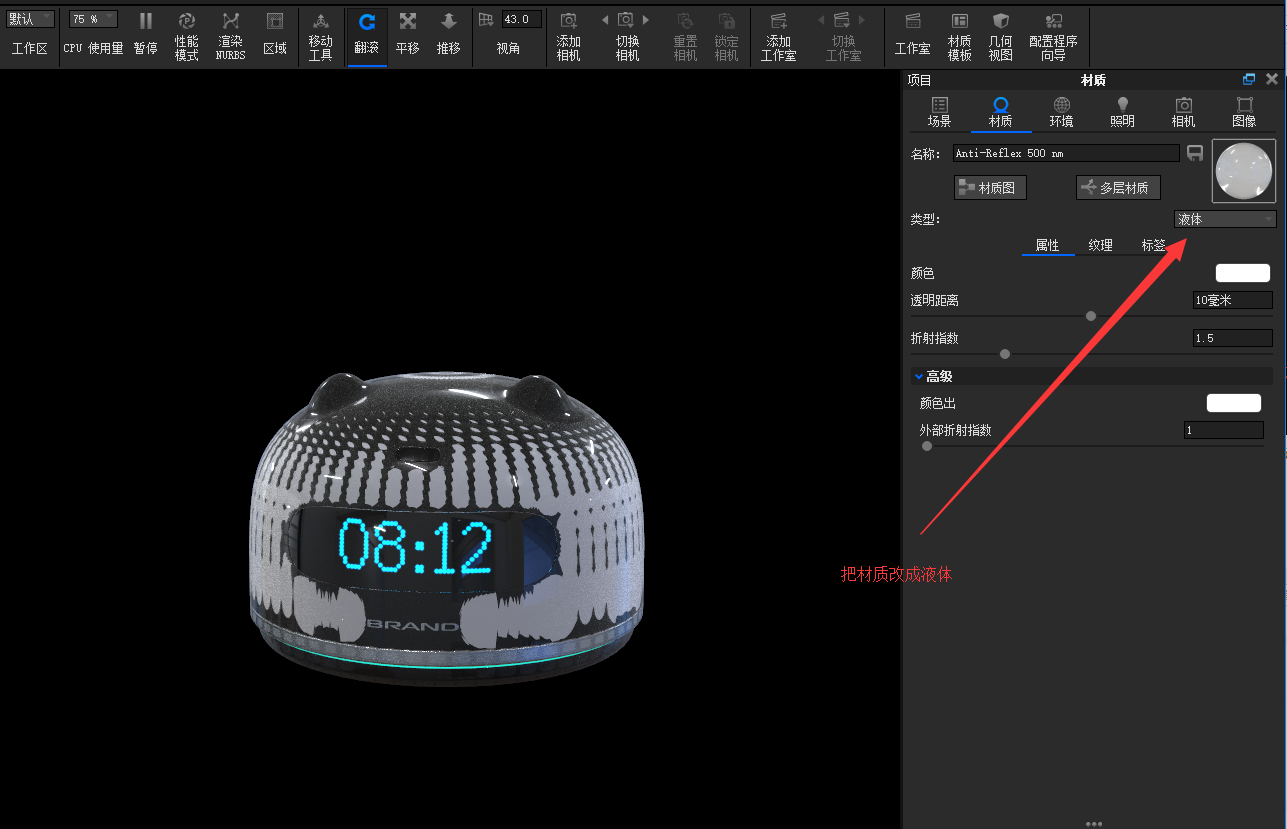Open the CPU usage 75% dropdown
1287x829 pixels.
[93, 19]
